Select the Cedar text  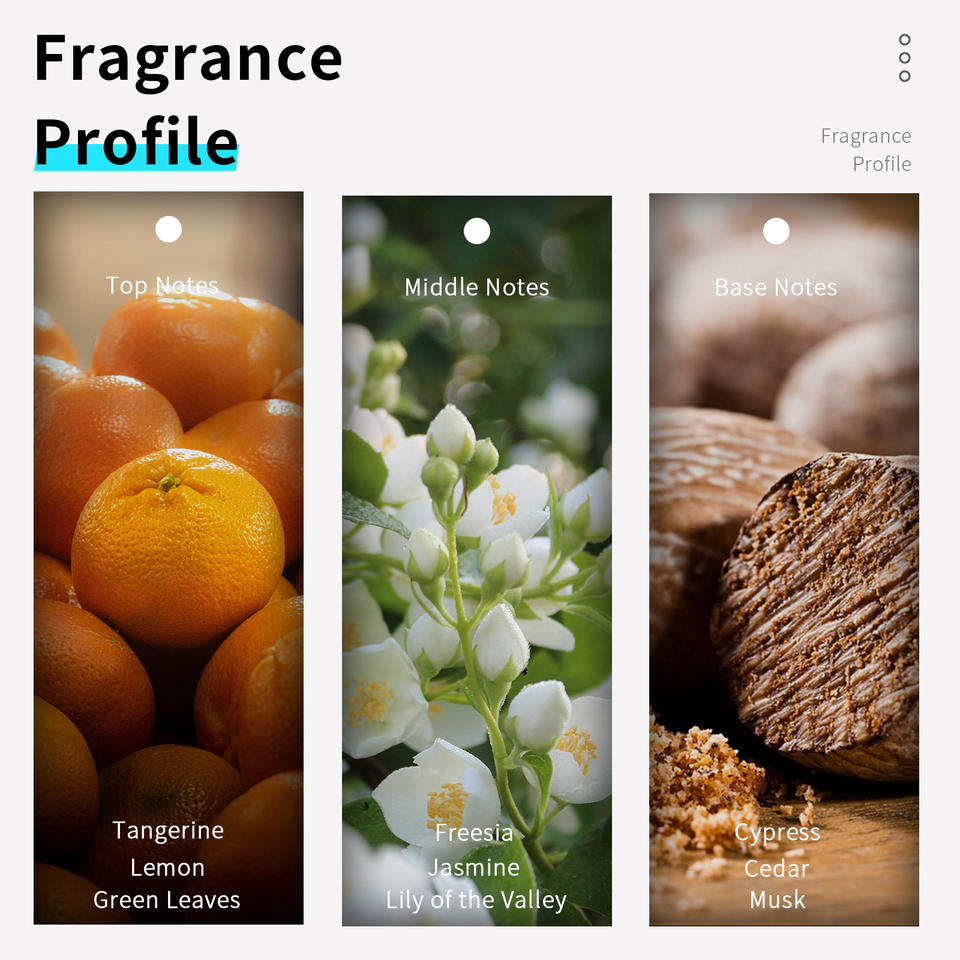[x=777, y=869]
